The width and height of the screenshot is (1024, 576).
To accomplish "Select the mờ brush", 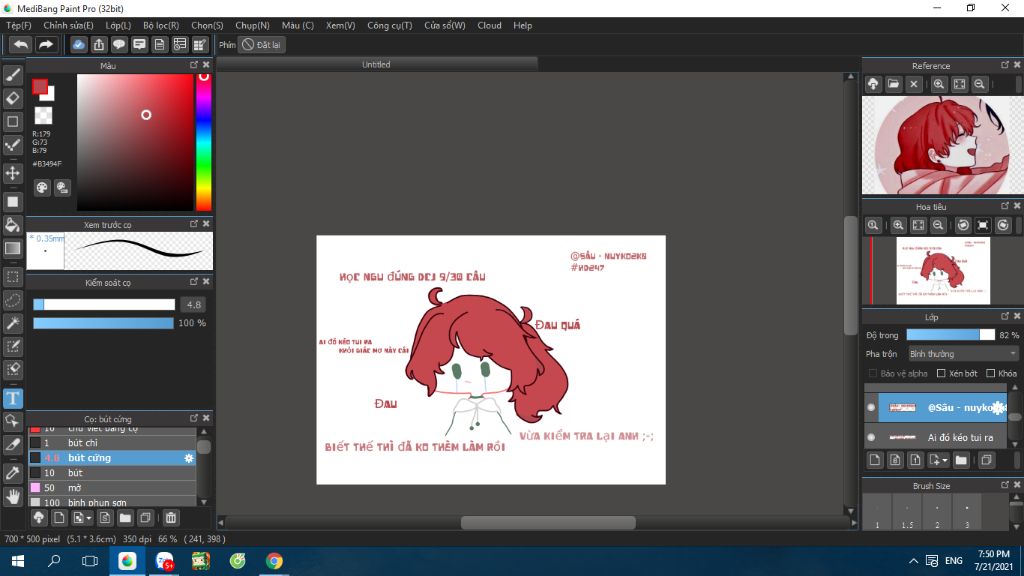I will (x=112, y=488).
